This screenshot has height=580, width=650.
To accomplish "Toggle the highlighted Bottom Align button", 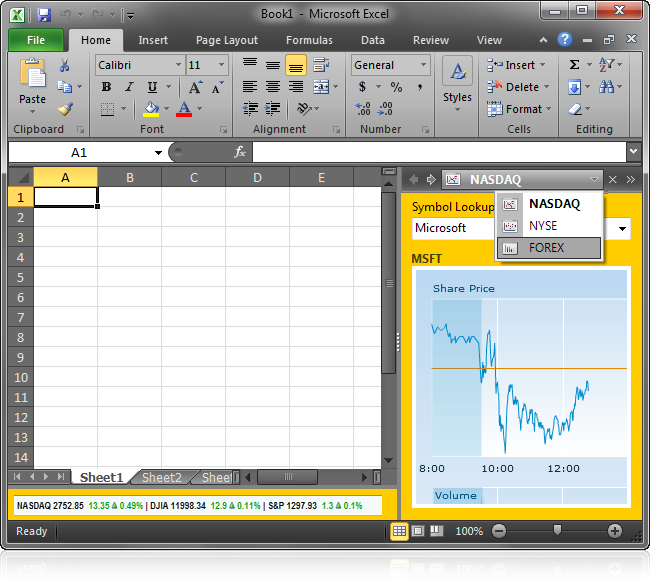I will 296,65.
